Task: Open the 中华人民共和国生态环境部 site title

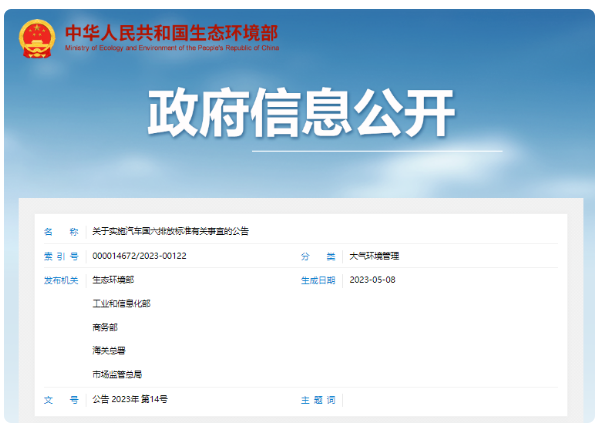Action: click(172, 33)
